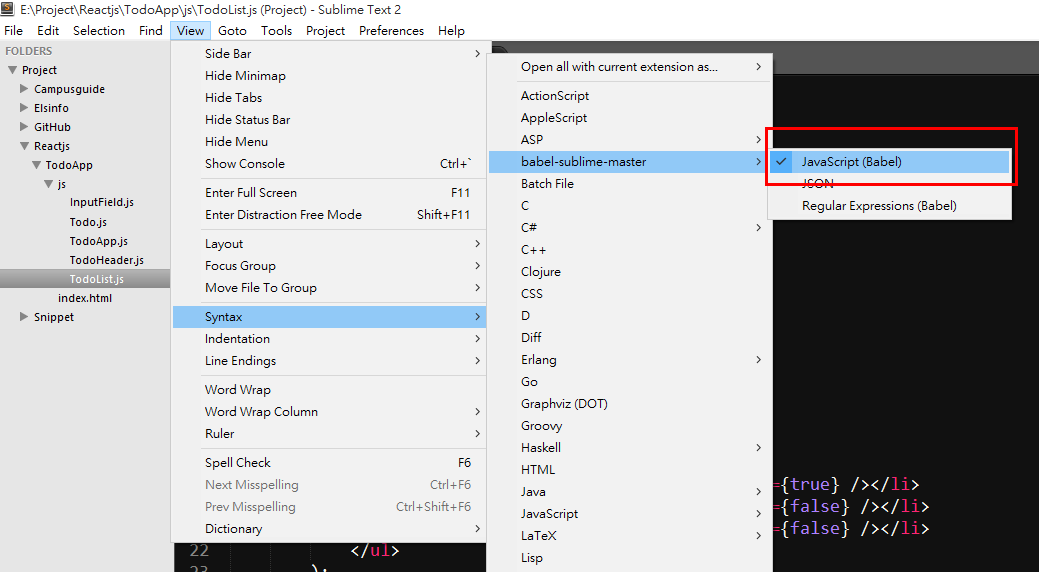Open TodoHeader.js in the sidebar
Viewport: 1039px width, 572px height.
107,260
